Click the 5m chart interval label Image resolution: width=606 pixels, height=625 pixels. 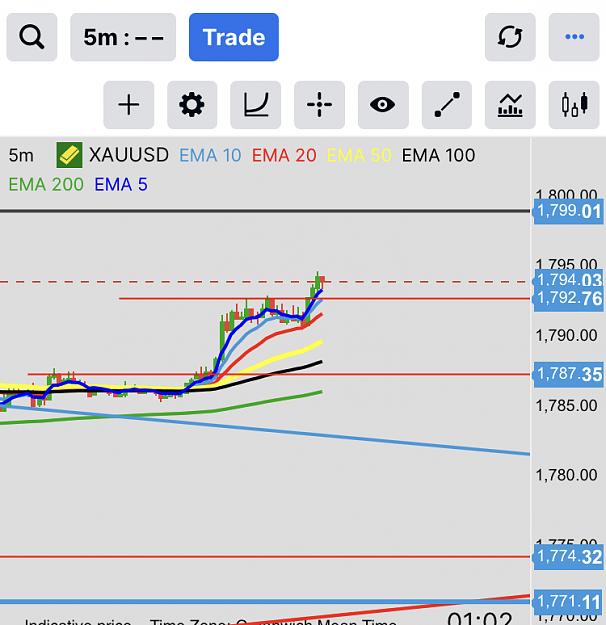coord(21,155)
